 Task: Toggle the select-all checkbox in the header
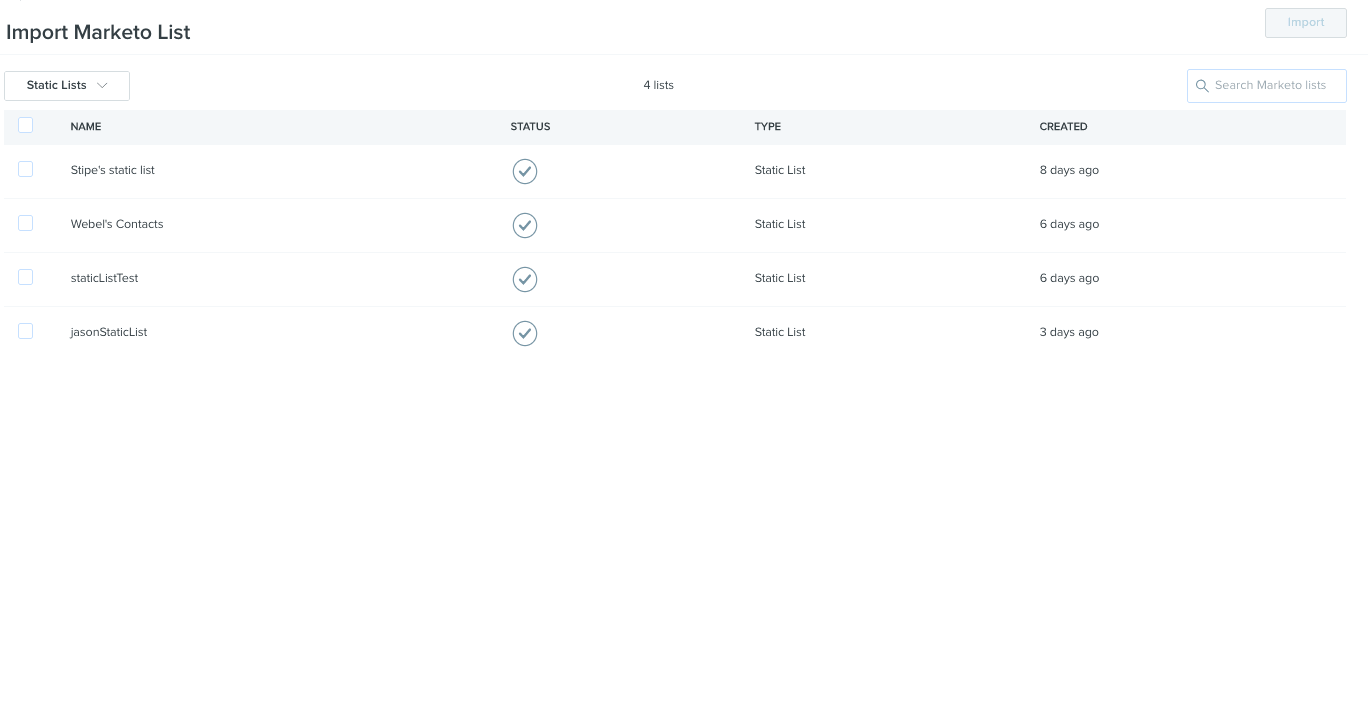pyautogui.click(x=26, y=125)
